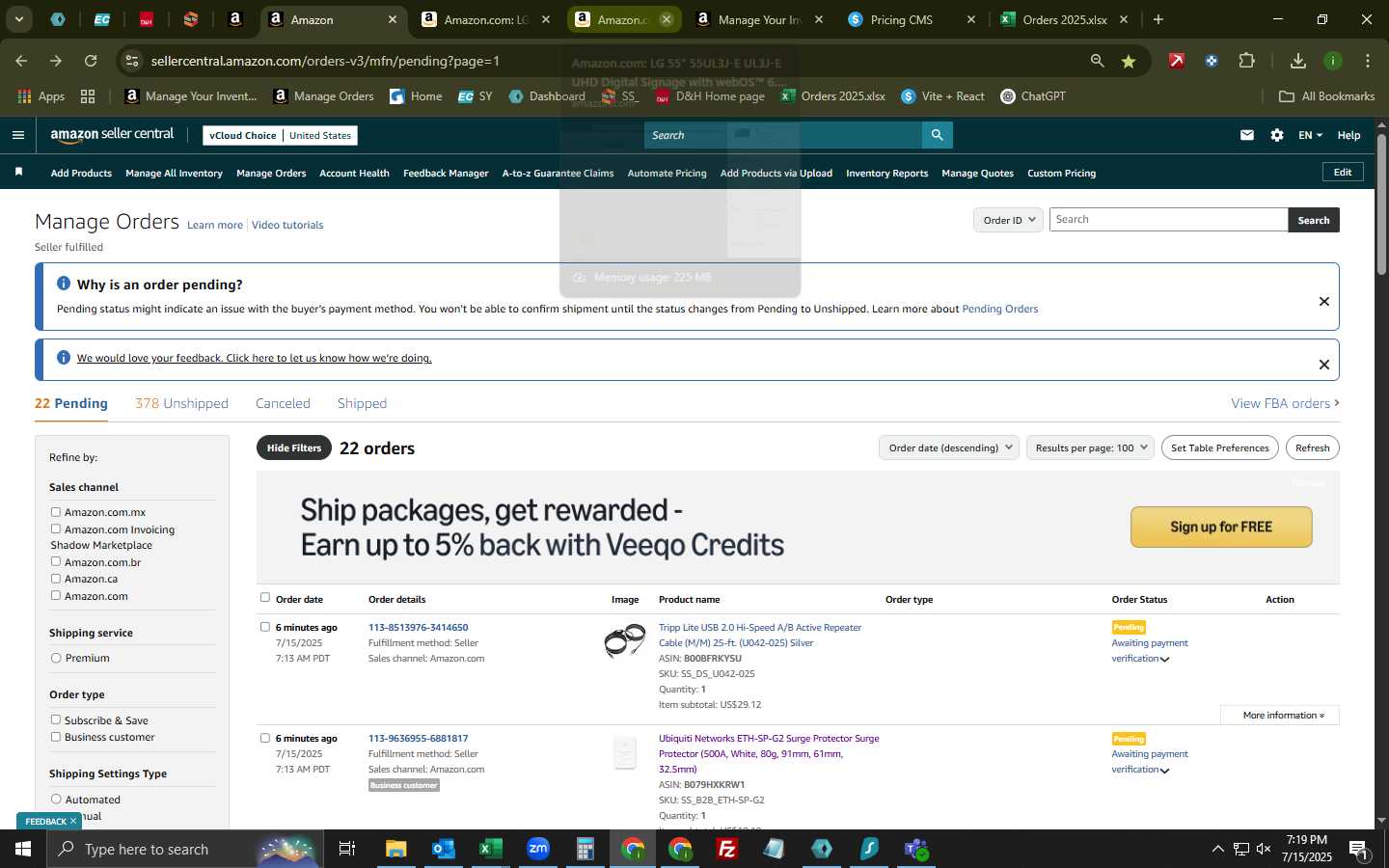Open the Apps grid in bookmarks bar
This screenshot has height=868, width=1389.
(x=41, y=95)
